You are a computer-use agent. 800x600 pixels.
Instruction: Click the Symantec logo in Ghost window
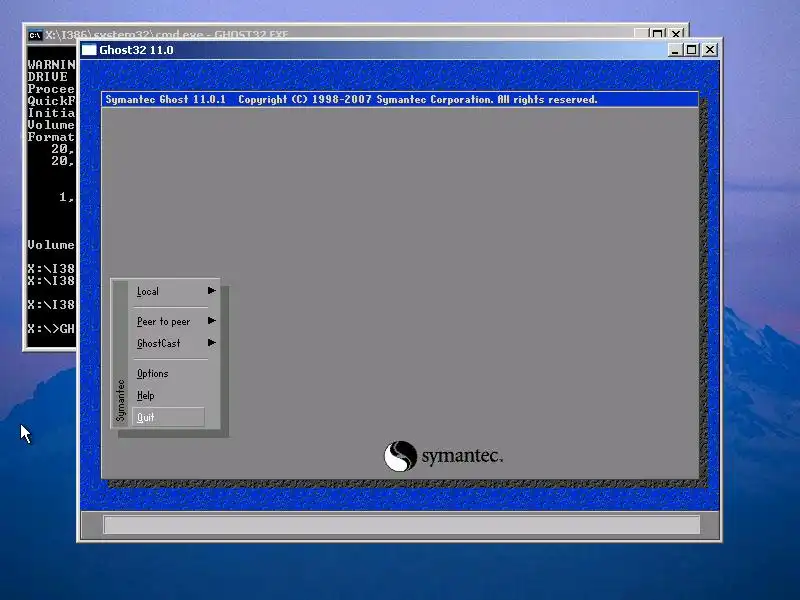tap(443, 456)
